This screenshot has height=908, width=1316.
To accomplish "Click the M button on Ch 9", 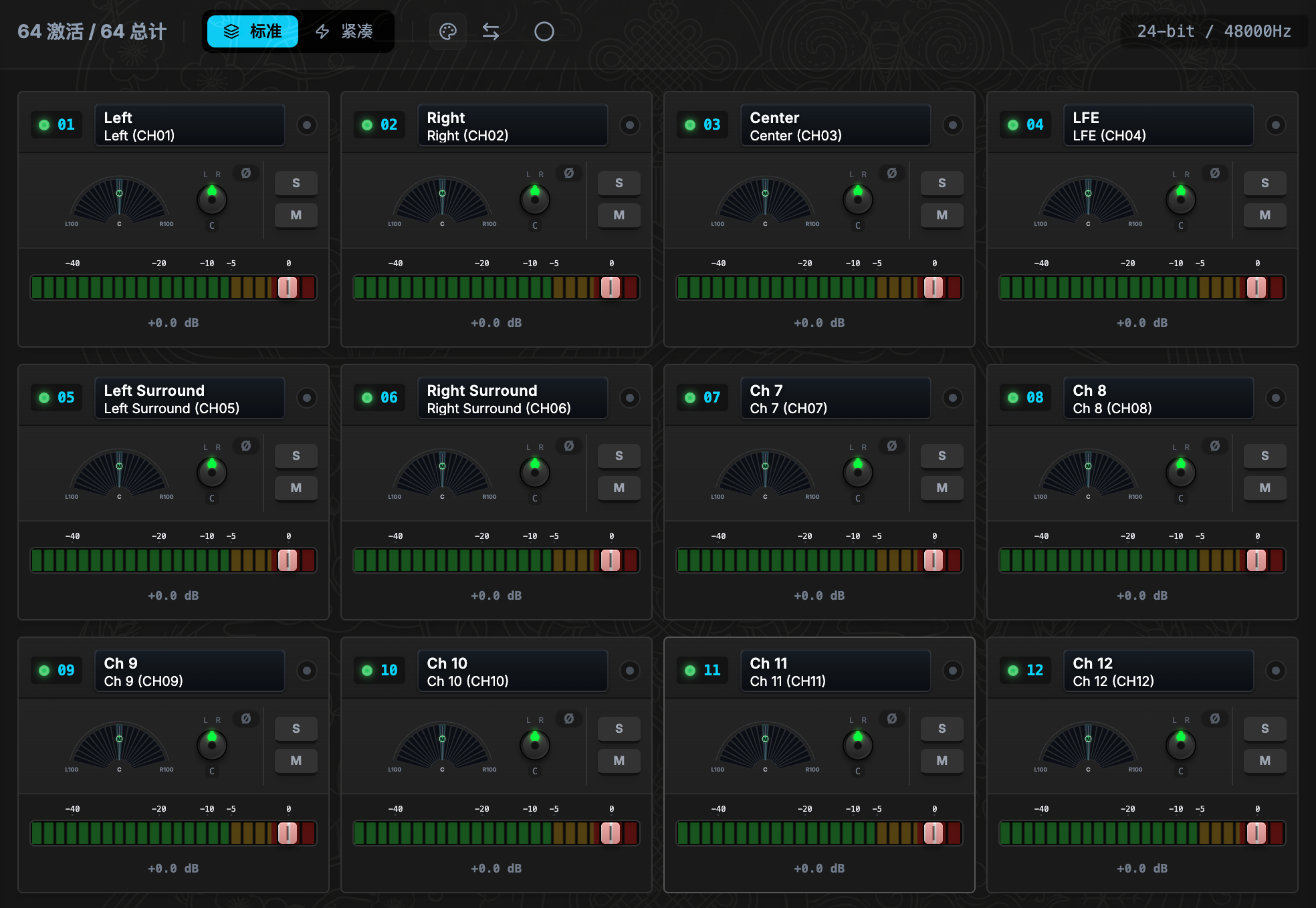I will click(x=296, y=761).
